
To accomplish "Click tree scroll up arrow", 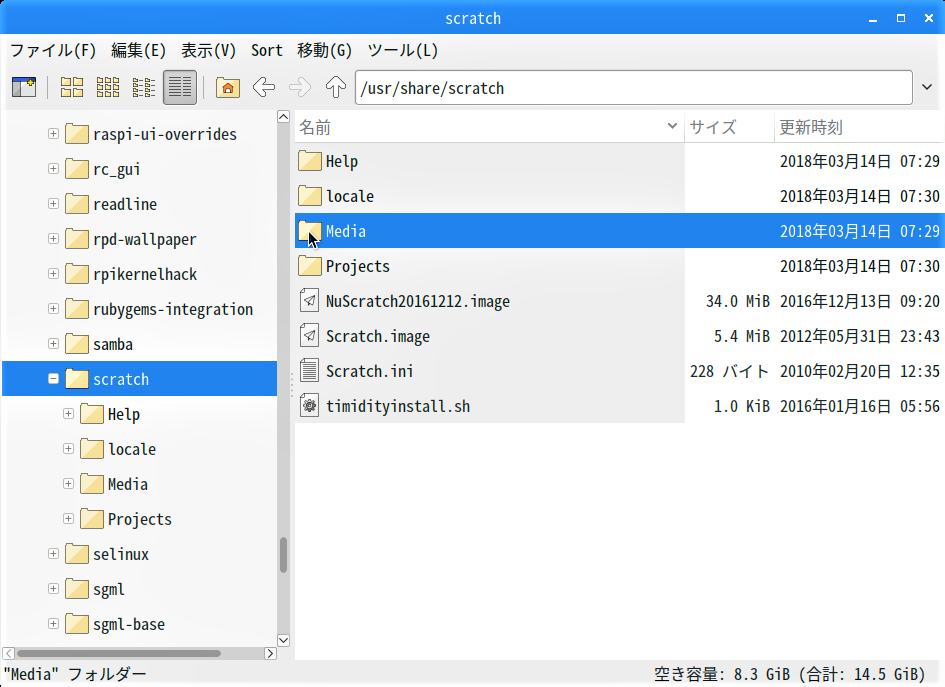I will pyautogui.click(x=283, y=117).
